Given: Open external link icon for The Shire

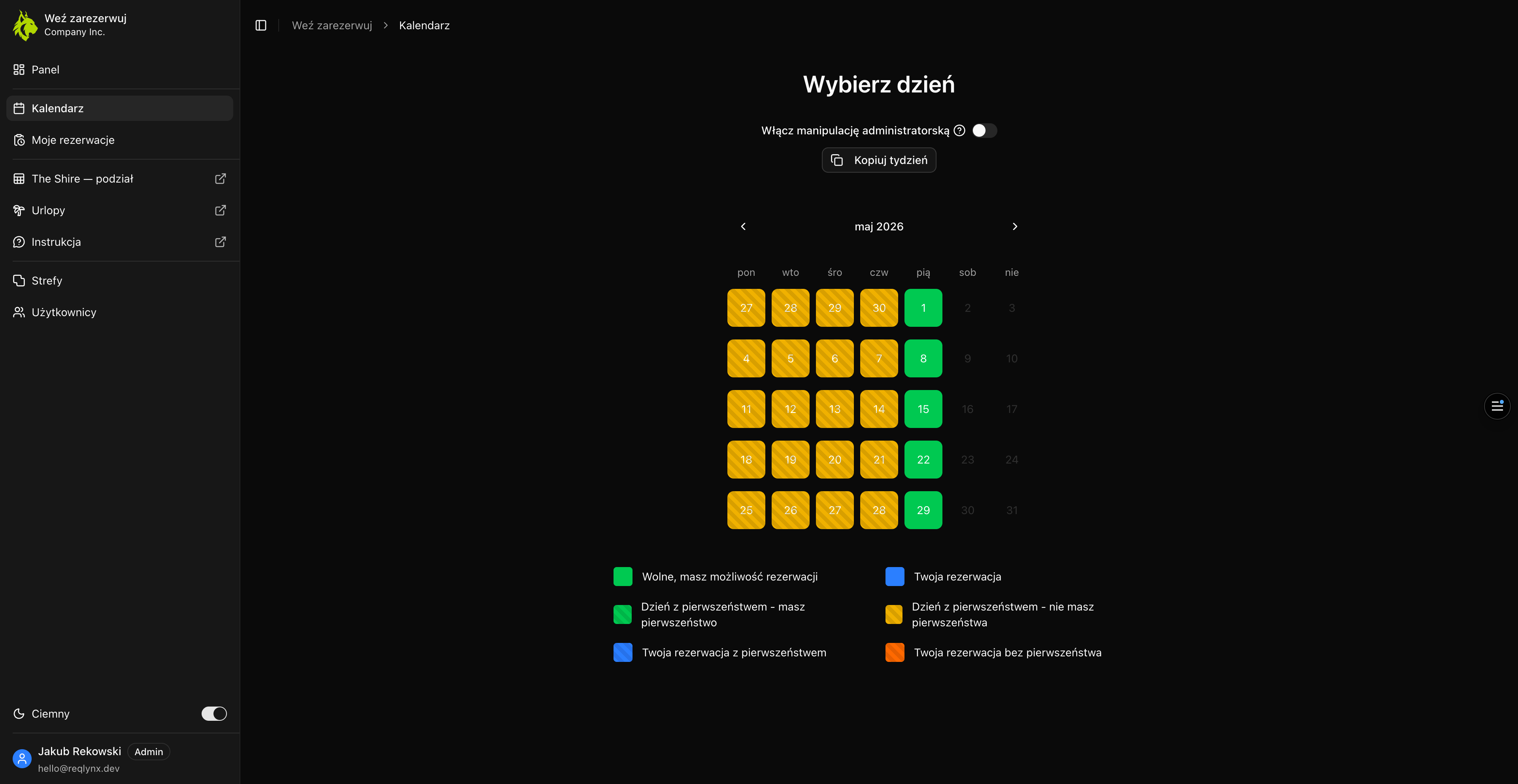Looking at the screenshot, I should coord(221,179).
